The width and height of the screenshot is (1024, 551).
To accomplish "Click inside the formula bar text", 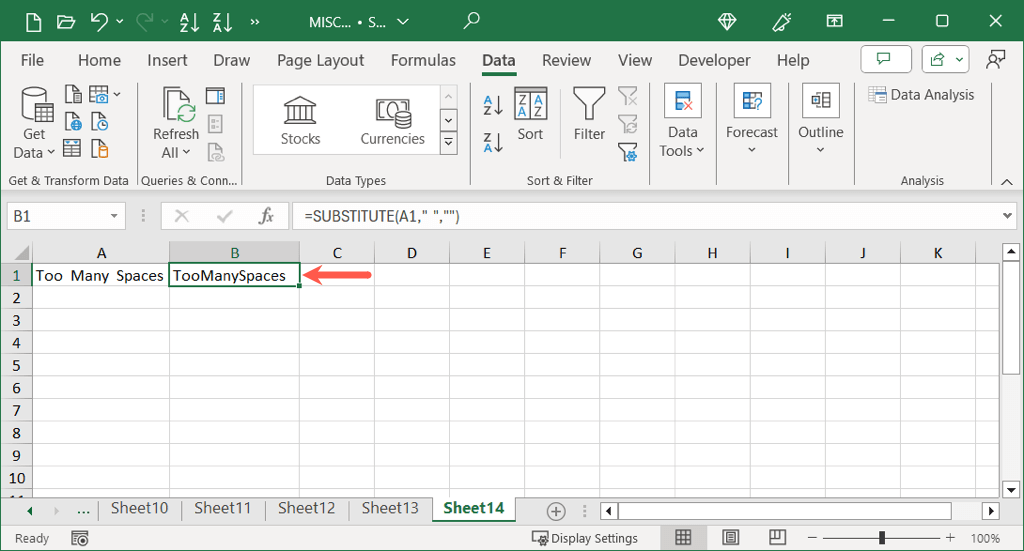I will (600, 216).
